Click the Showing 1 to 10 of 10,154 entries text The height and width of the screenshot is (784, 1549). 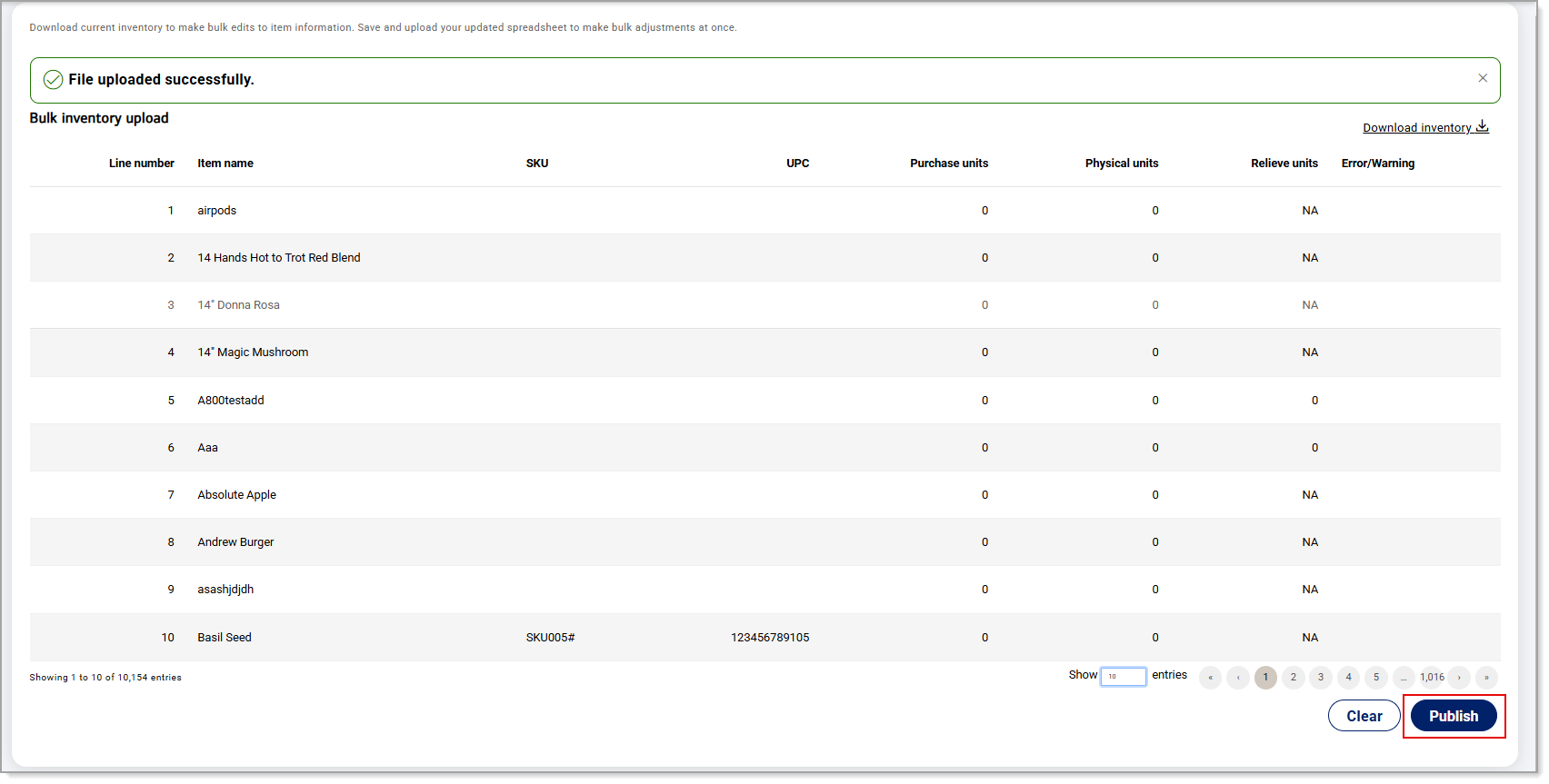(x=105, y=678)
